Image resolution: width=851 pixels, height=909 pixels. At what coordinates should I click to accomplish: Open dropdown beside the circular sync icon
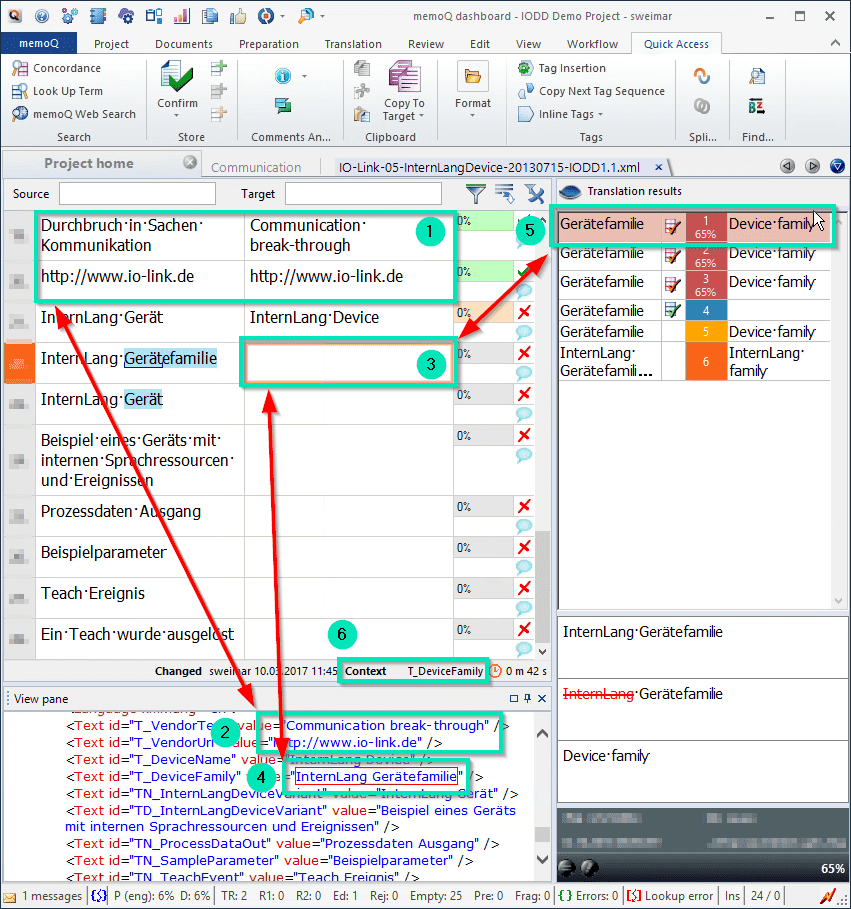tap(282, 16)
